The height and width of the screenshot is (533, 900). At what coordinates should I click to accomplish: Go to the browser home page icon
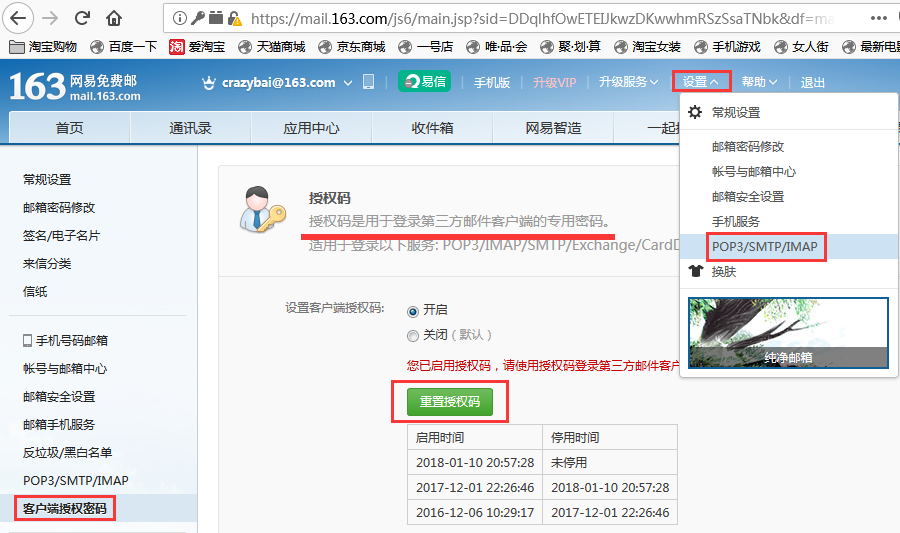click(114, 18)
